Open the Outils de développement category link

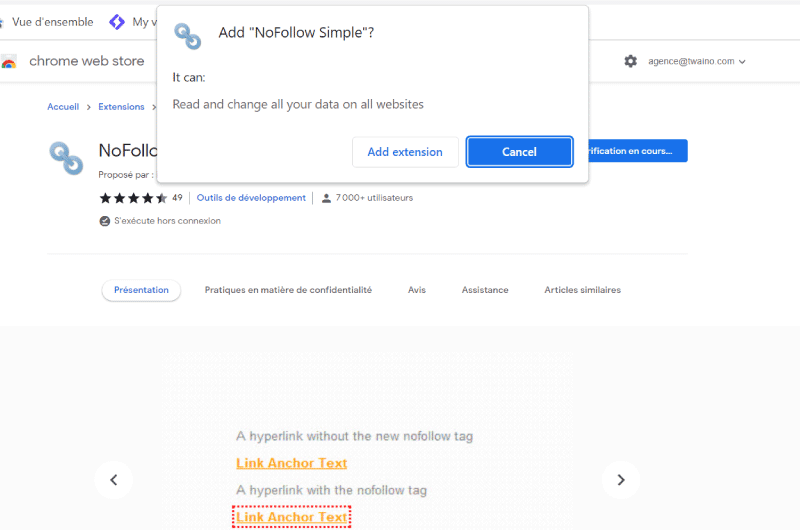pyautogui.click(x=251, y=198)
